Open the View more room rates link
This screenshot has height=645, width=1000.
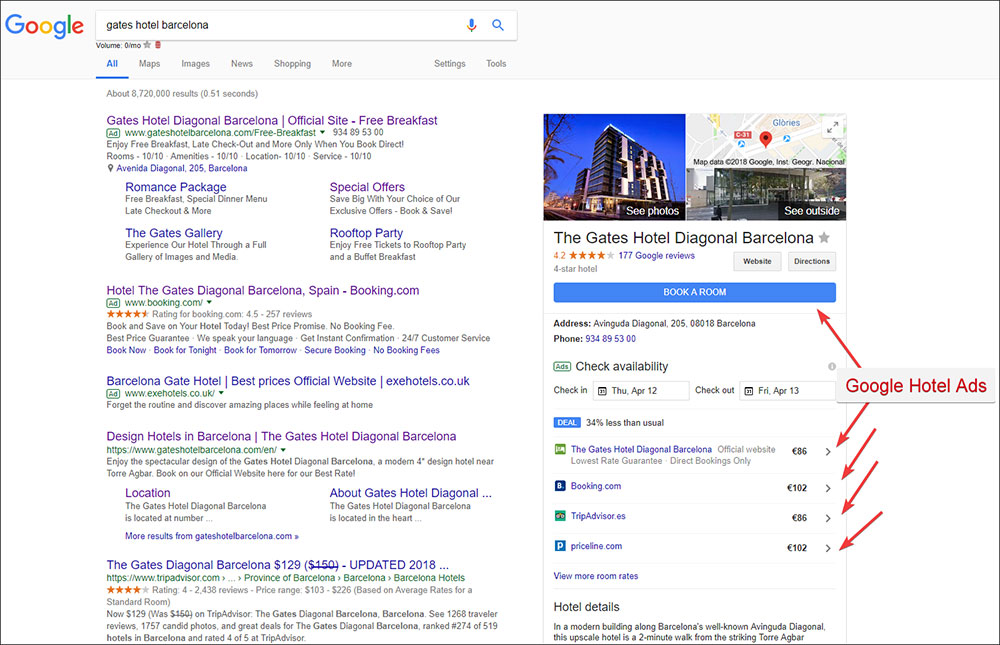[596, 575]
